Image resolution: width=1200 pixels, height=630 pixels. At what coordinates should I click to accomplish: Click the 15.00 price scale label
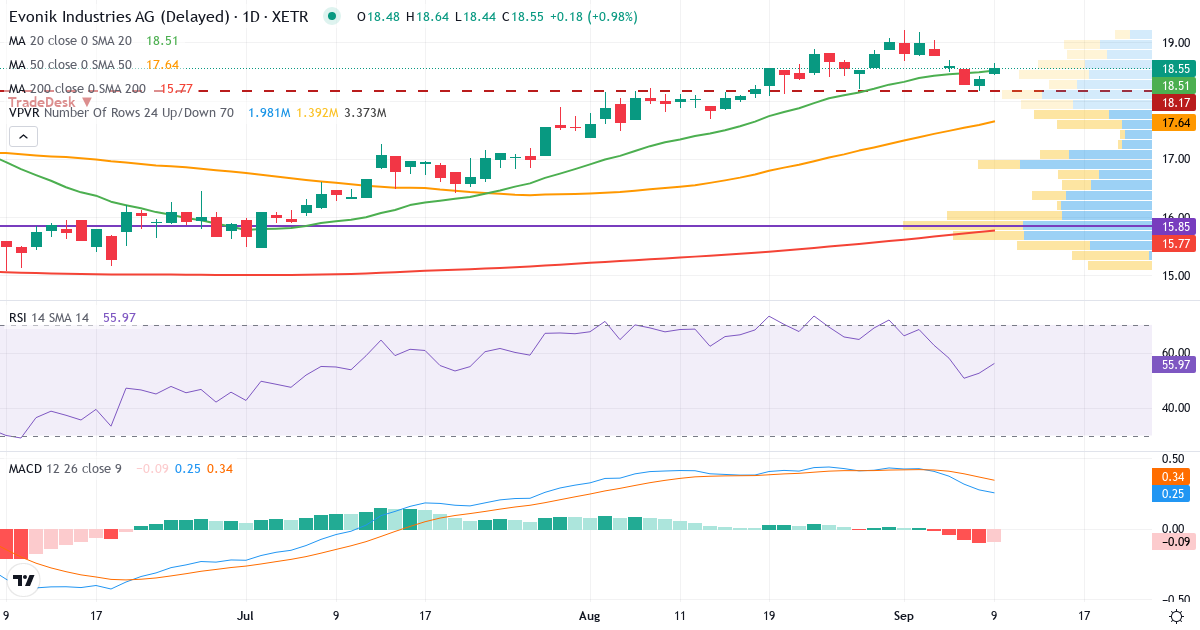pos(1175,276)
